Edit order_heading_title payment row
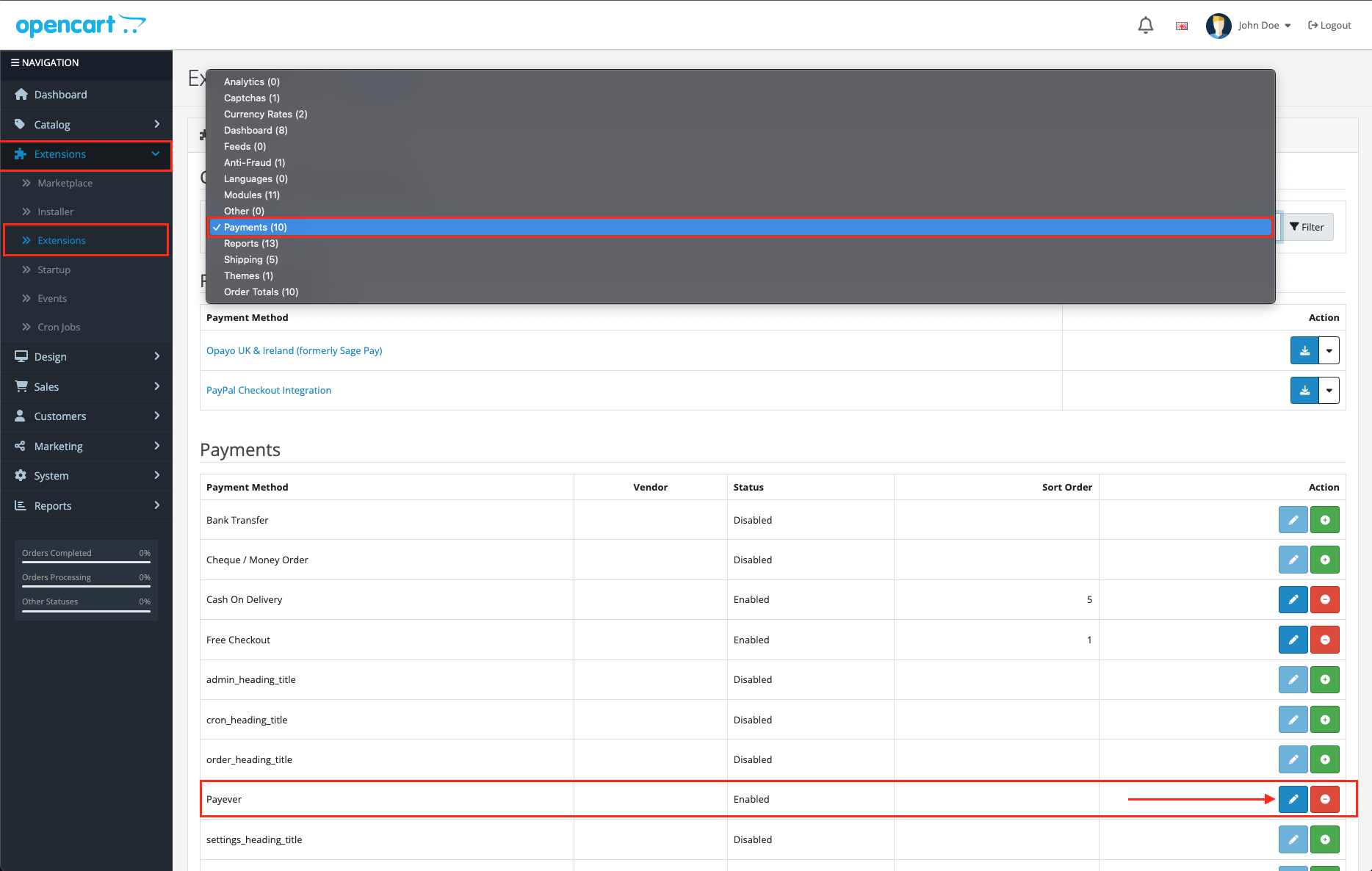This screenshot has height=871, width=1372. pyautogui.click(x=1293, y=759)
